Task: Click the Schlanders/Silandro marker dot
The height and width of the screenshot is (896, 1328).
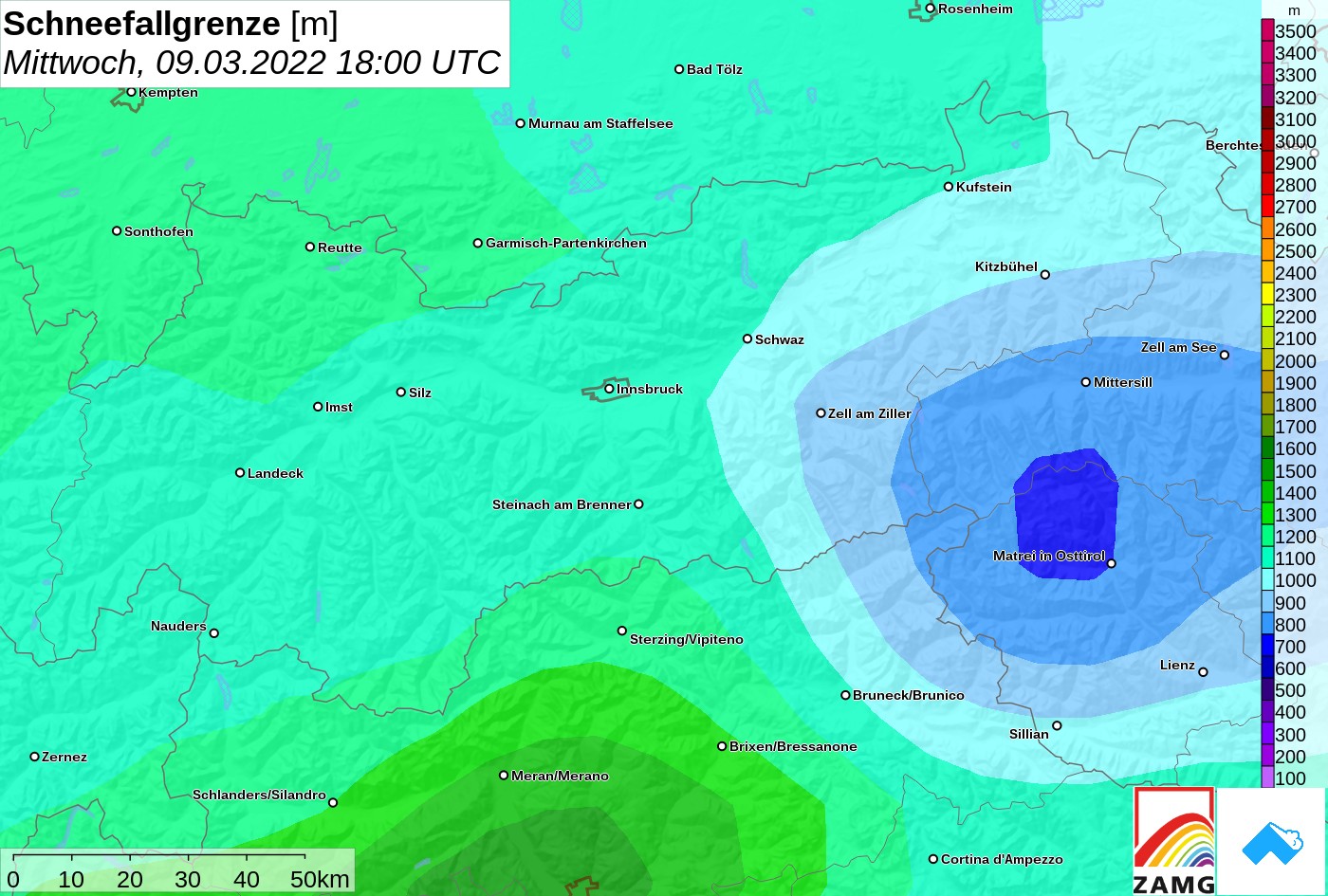Action: 333,803
